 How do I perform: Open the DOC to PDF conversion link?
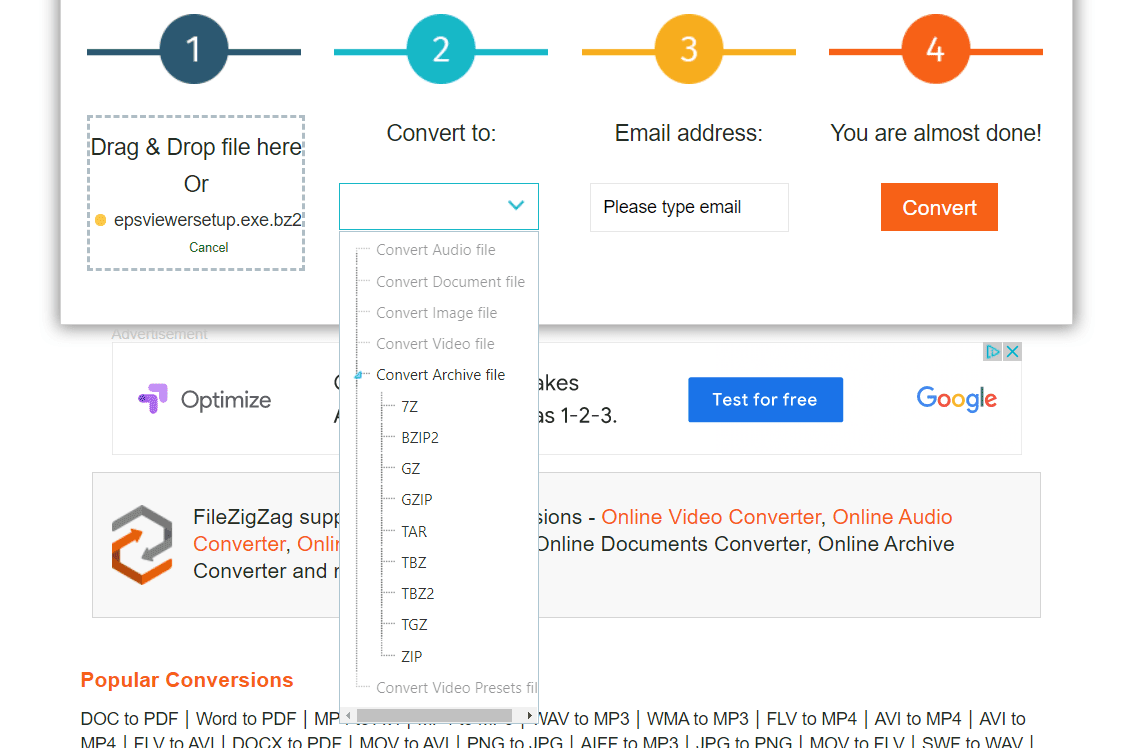point(130,719)
